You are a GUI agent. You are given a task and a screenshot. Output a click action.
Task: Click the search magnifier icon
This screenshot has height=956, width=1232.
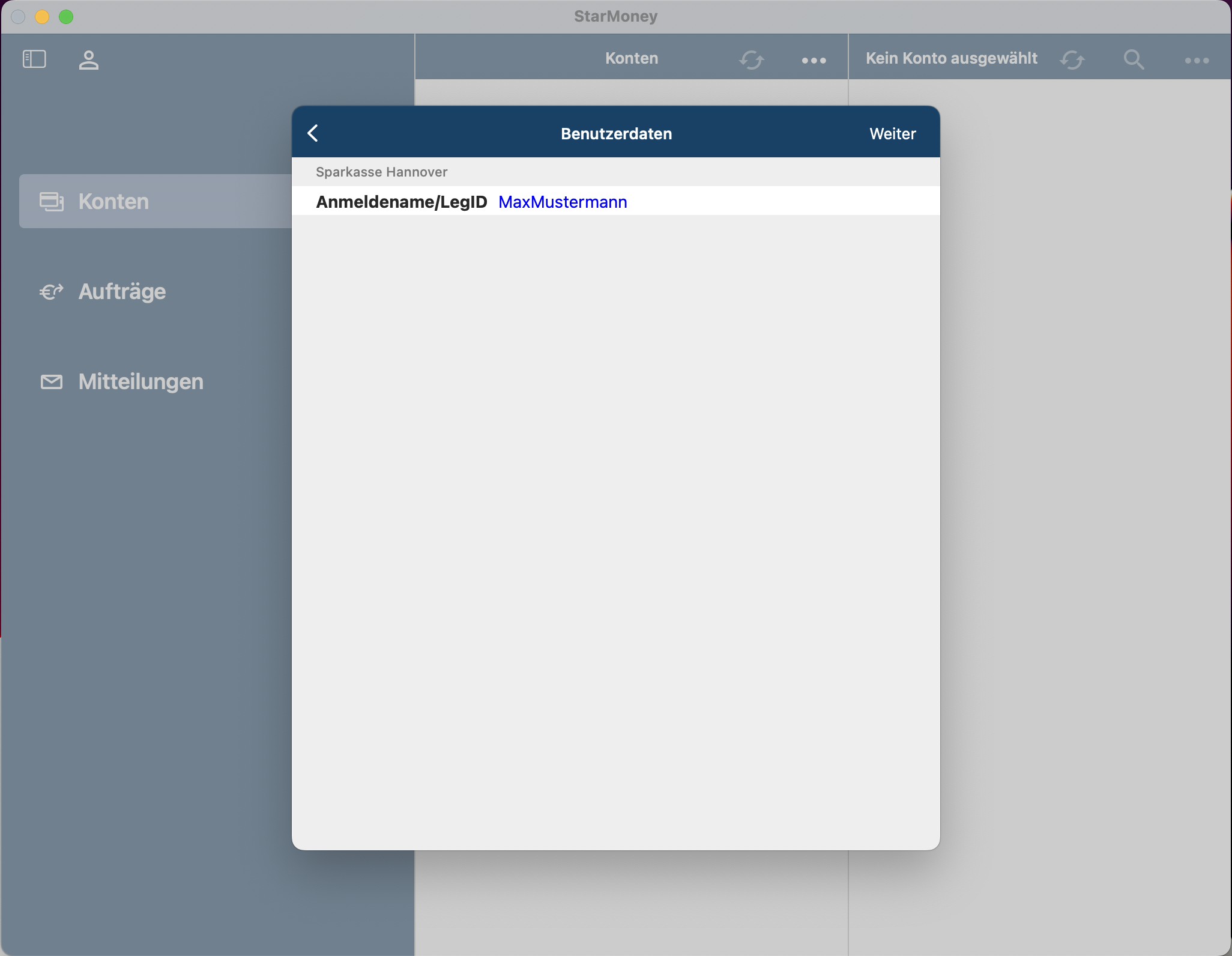[1134, 59]
